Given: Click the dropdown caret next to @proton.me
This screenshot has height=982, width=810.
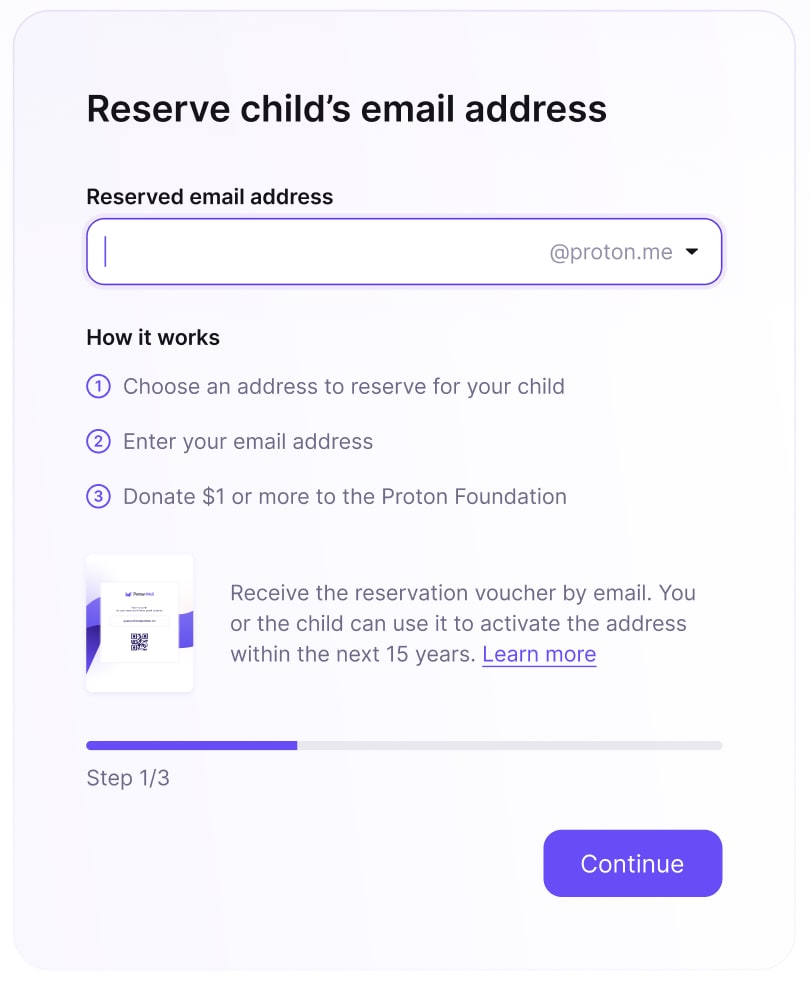Looking at the screenshot, I should (691, 252).
